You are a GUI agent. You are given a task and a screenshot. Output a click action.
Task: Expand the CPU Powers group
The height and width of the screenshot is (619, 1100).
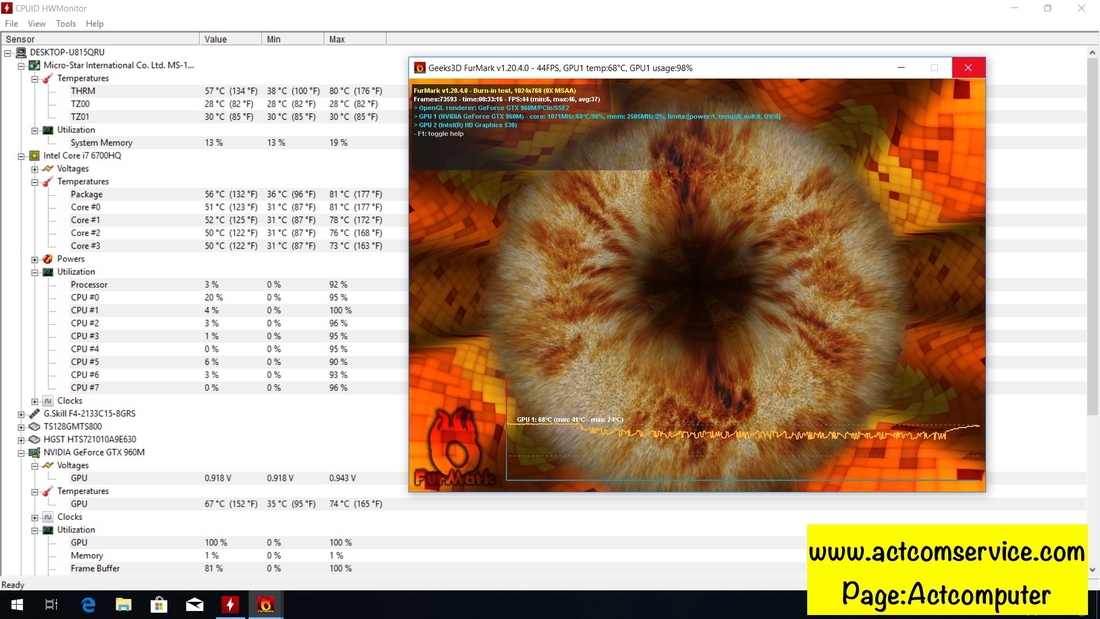tap(34, 259)
